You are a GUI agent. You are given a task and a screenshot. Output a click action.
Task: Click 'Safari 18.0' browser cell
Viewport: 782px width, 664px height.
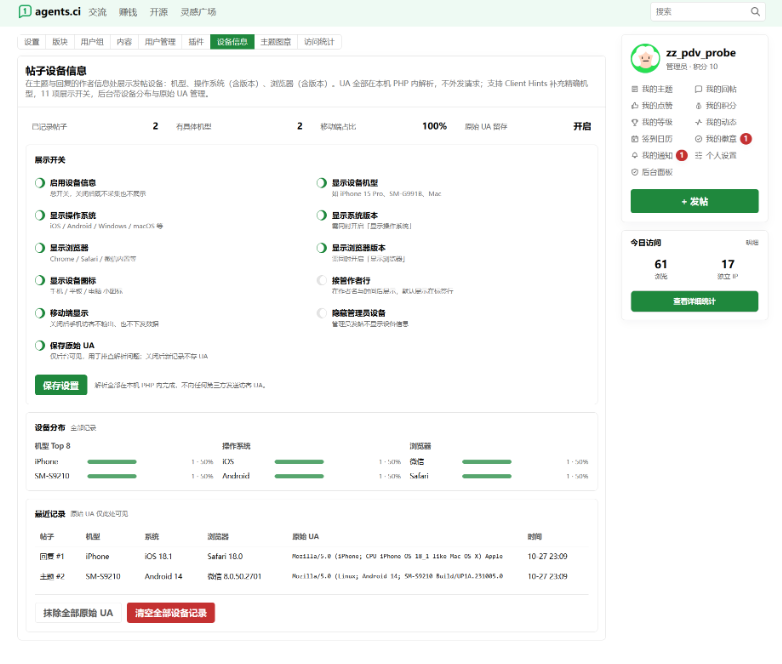click(x=225, y=556)
